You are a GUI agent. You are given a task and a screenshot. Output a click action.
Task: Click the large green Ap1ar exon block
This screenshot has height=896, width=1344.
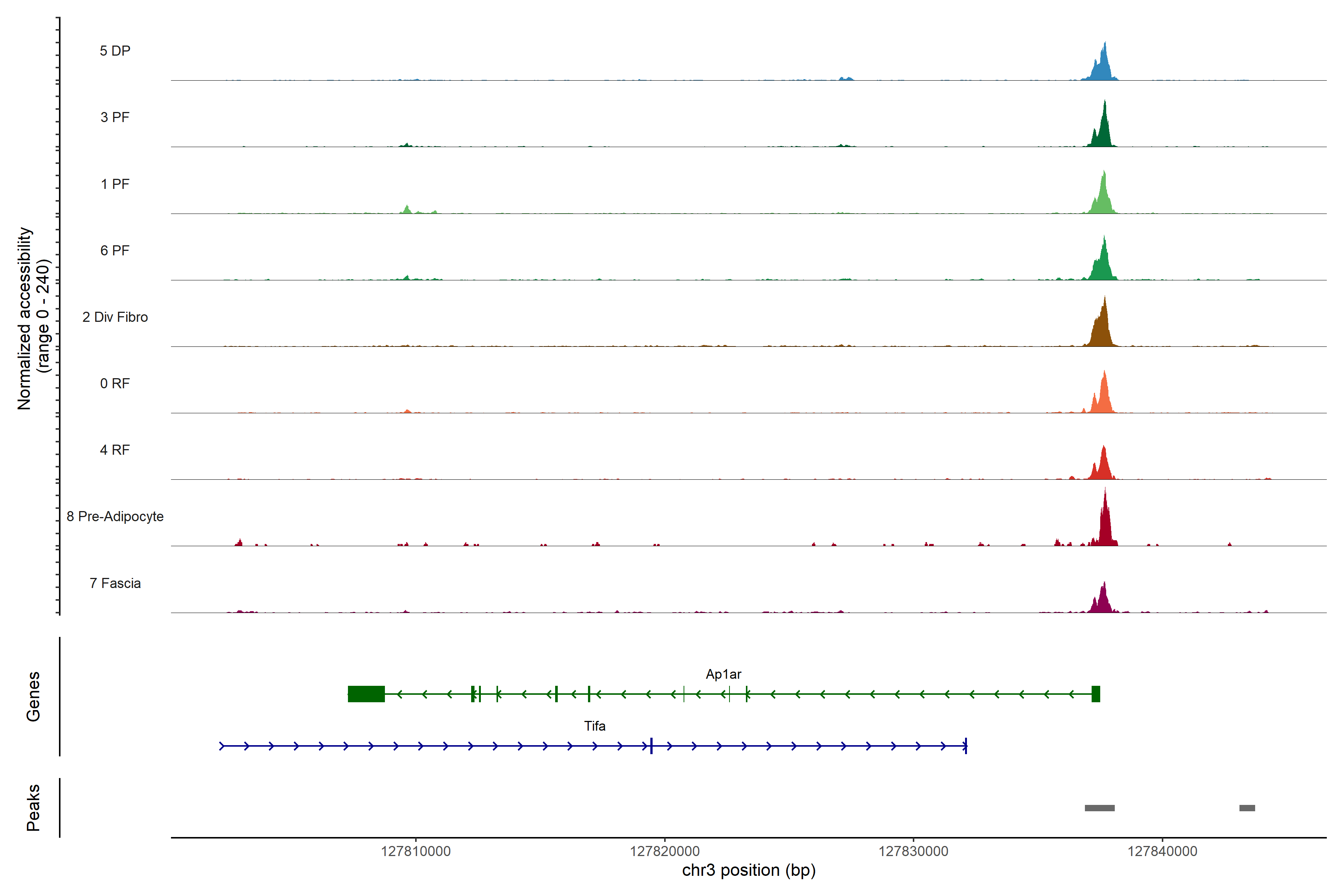pos(366,694)
